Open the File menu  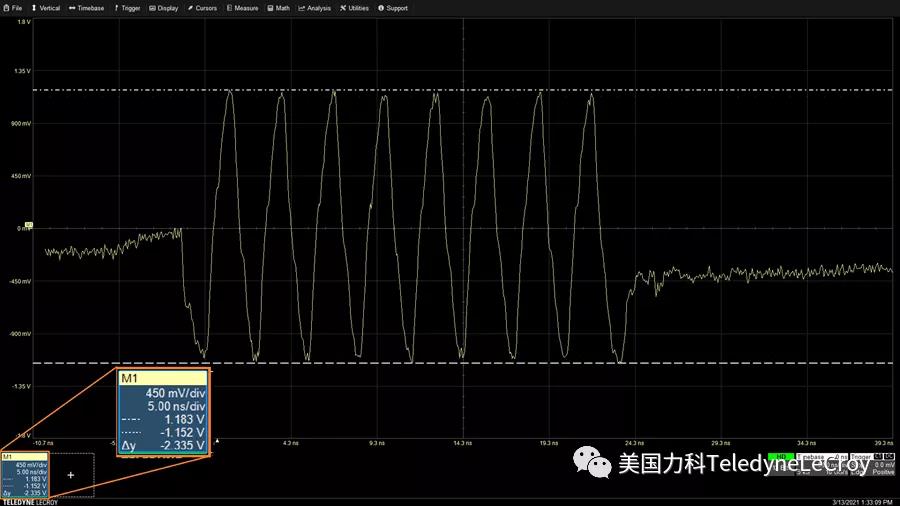(13, 8)
